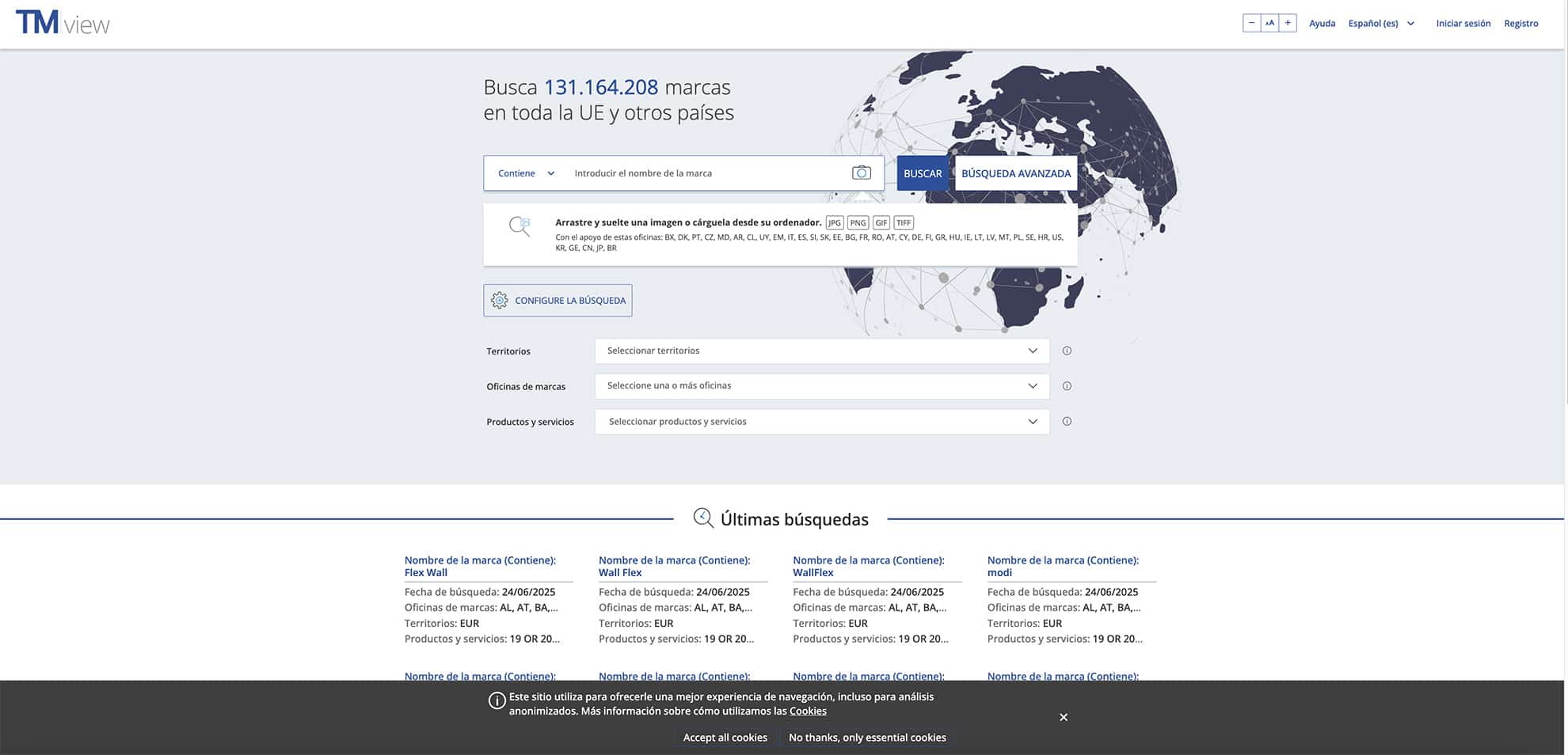Expand Seleccione una o más oficinas dropdown

click(x=821, y=386)
